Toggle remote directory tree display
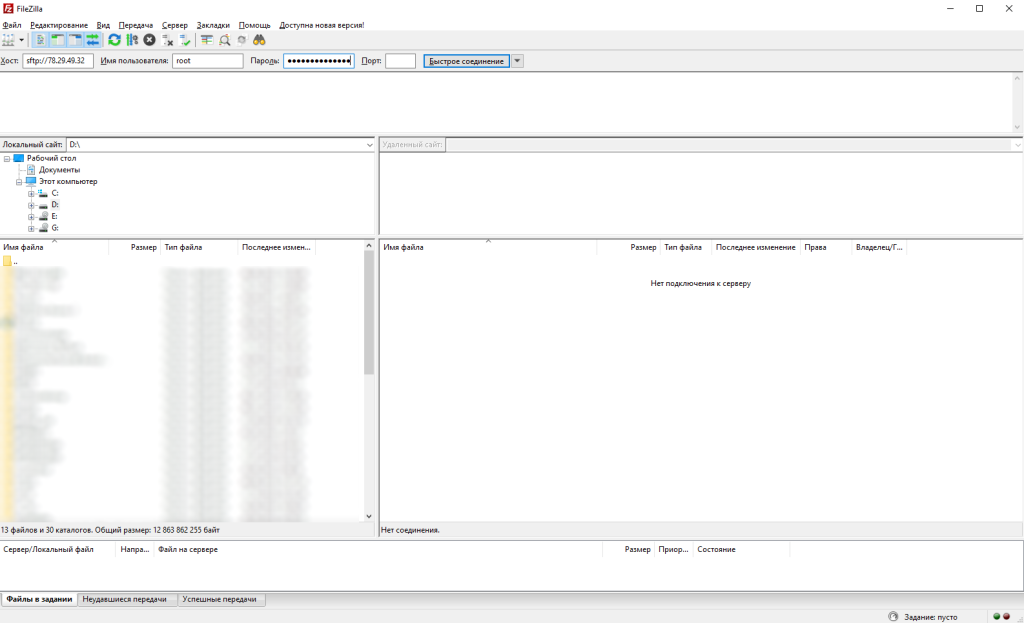1024x623 pixels. click(75, 40)
